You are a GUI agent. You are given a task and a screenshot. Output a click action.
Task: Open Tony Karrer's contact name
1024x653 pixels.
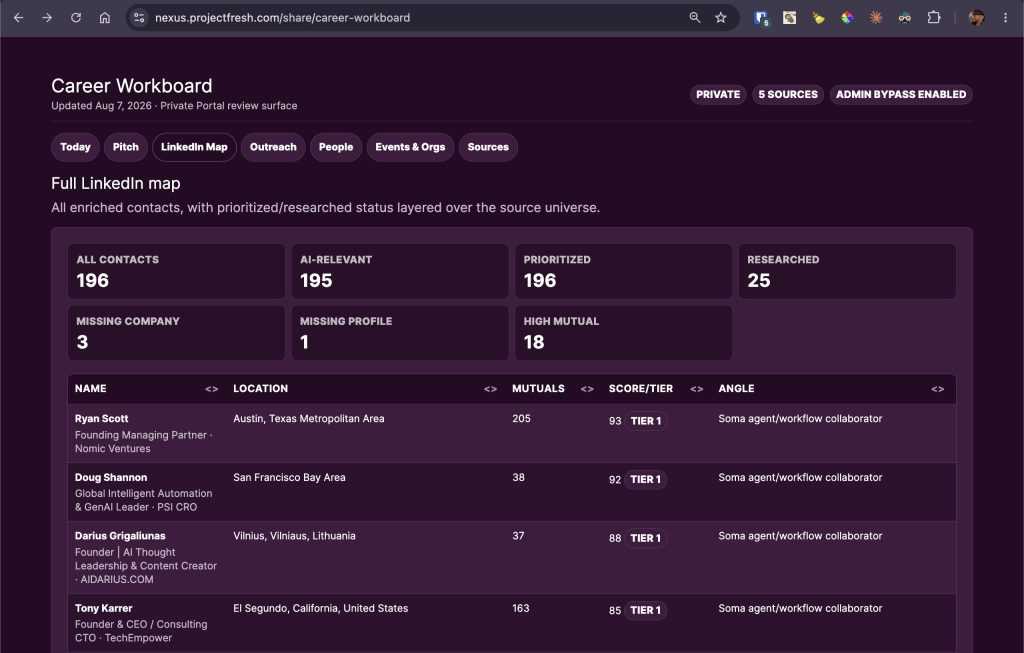tap(103, 608)
